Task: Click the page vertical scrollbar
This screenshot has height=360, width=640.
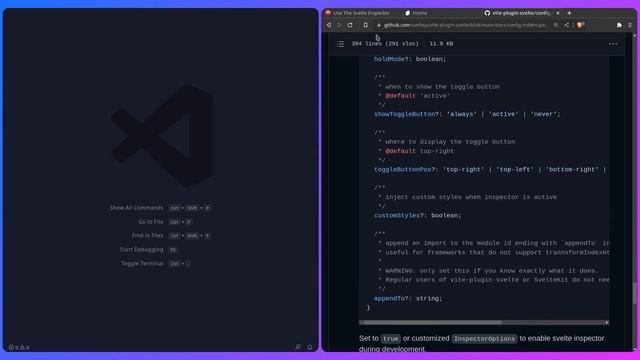Action: click(634, 292)
